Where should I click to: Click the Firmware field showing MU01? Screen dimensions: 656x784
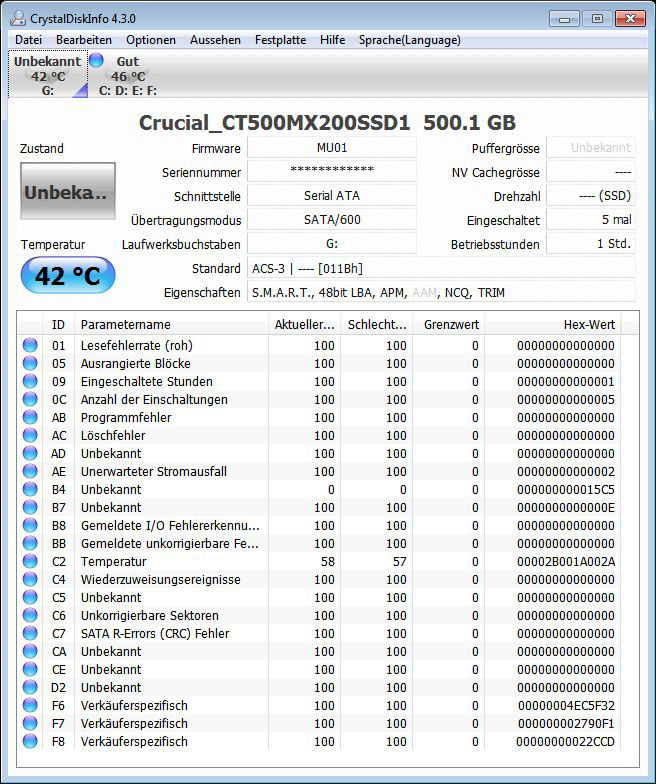332,148
